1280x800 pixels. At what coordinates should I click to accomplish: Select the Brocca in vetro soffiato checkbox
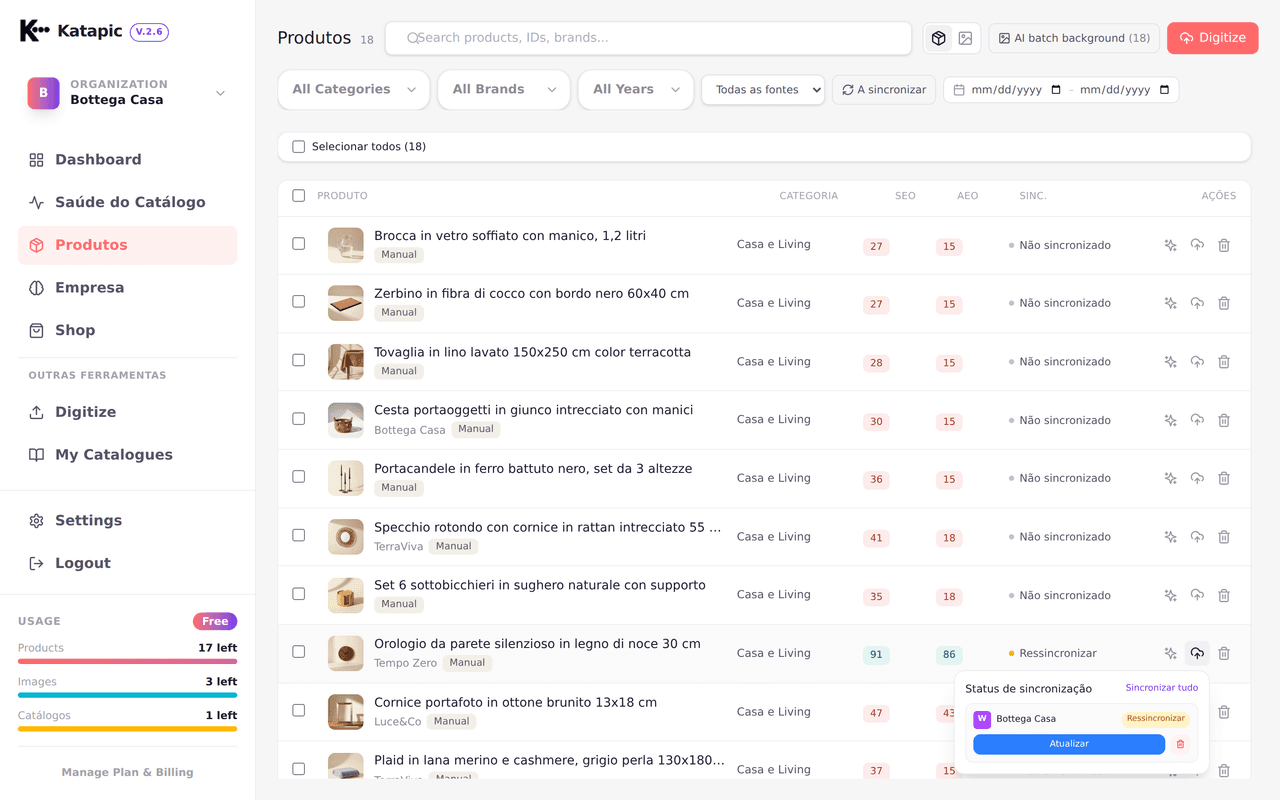point(298,243)
